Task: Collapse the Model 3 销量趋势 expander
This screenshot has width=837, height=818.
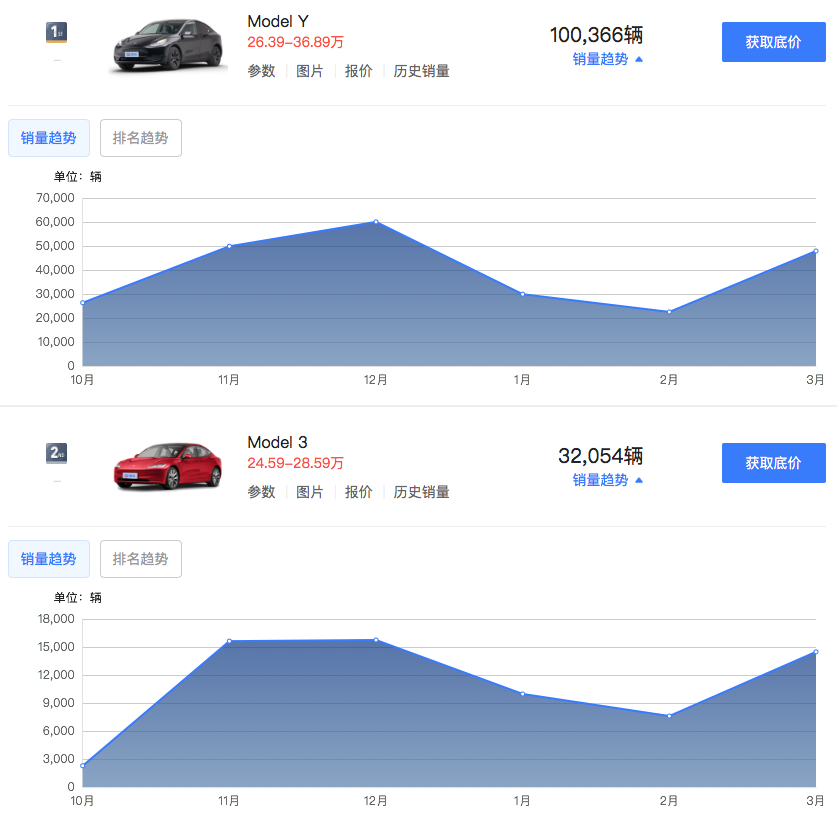Action: point(607,479)
